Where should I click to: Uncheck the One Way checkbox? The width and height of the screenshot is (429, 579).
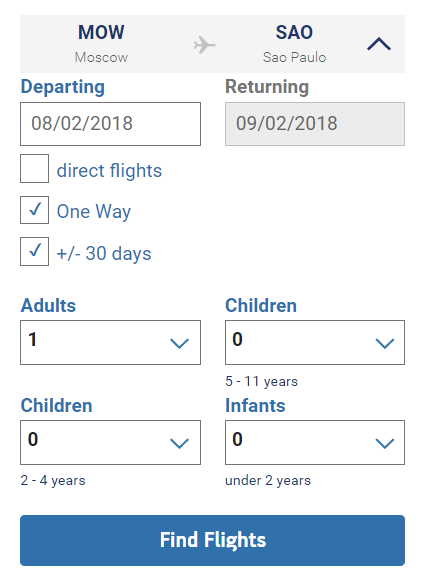click(34, 210)
